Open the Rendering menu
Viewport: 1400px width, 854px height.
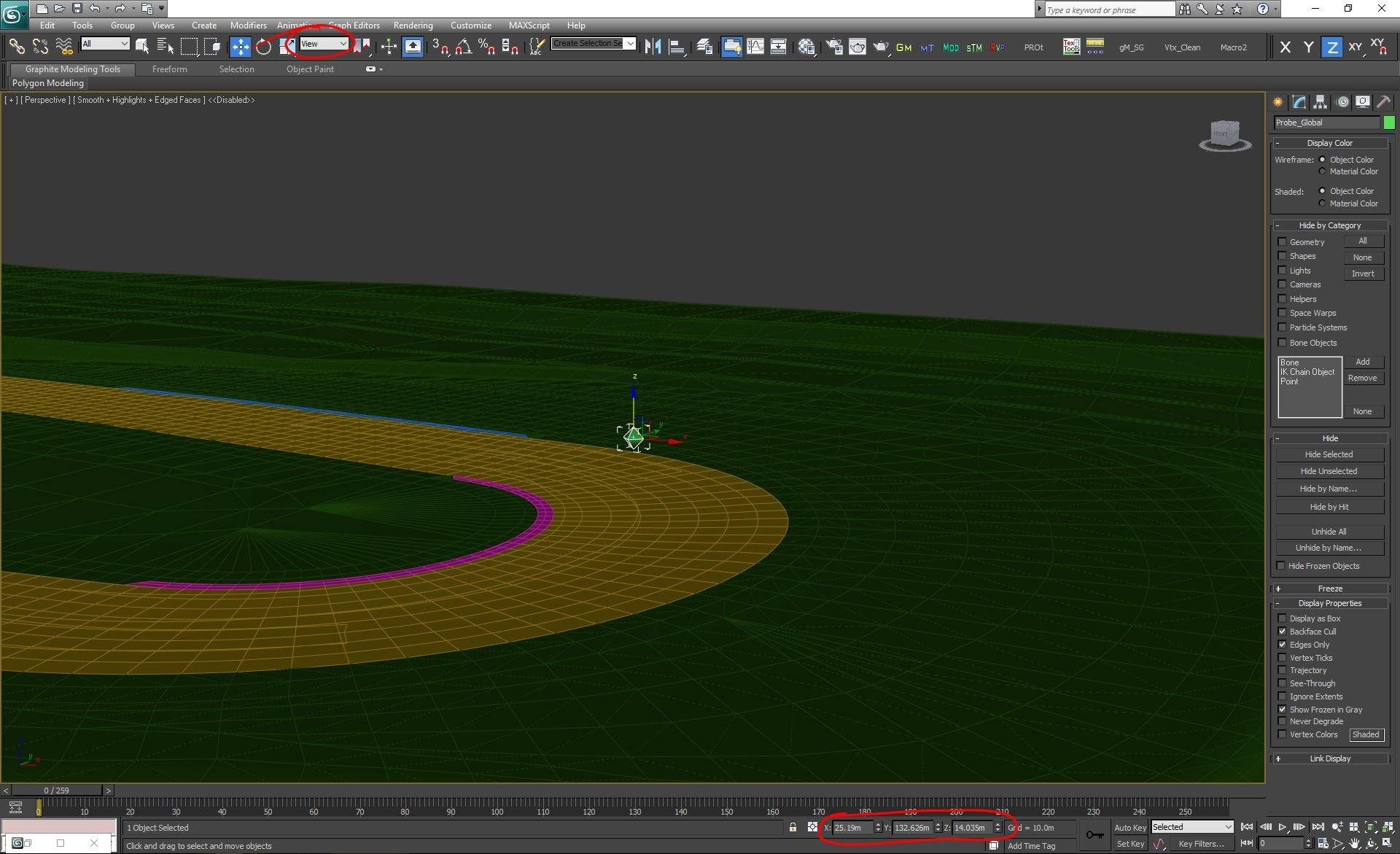(413, 25)
